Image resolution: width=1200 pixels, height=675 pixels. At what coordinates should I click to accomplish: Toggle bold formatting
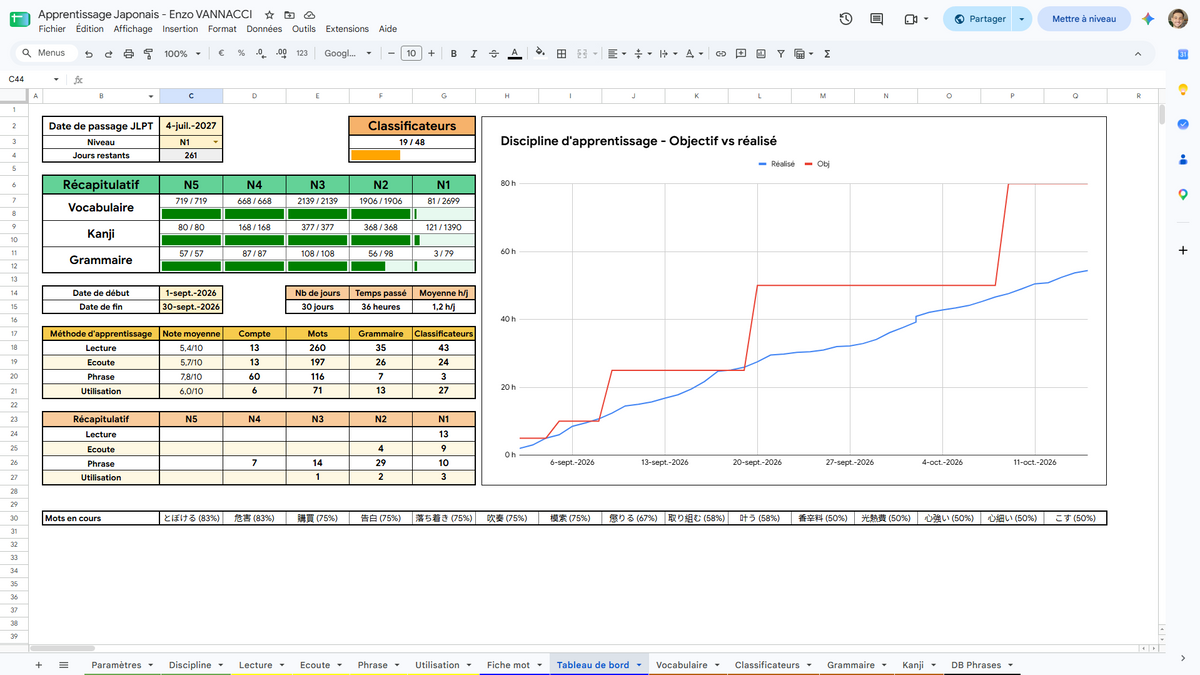tap(454, 54)
